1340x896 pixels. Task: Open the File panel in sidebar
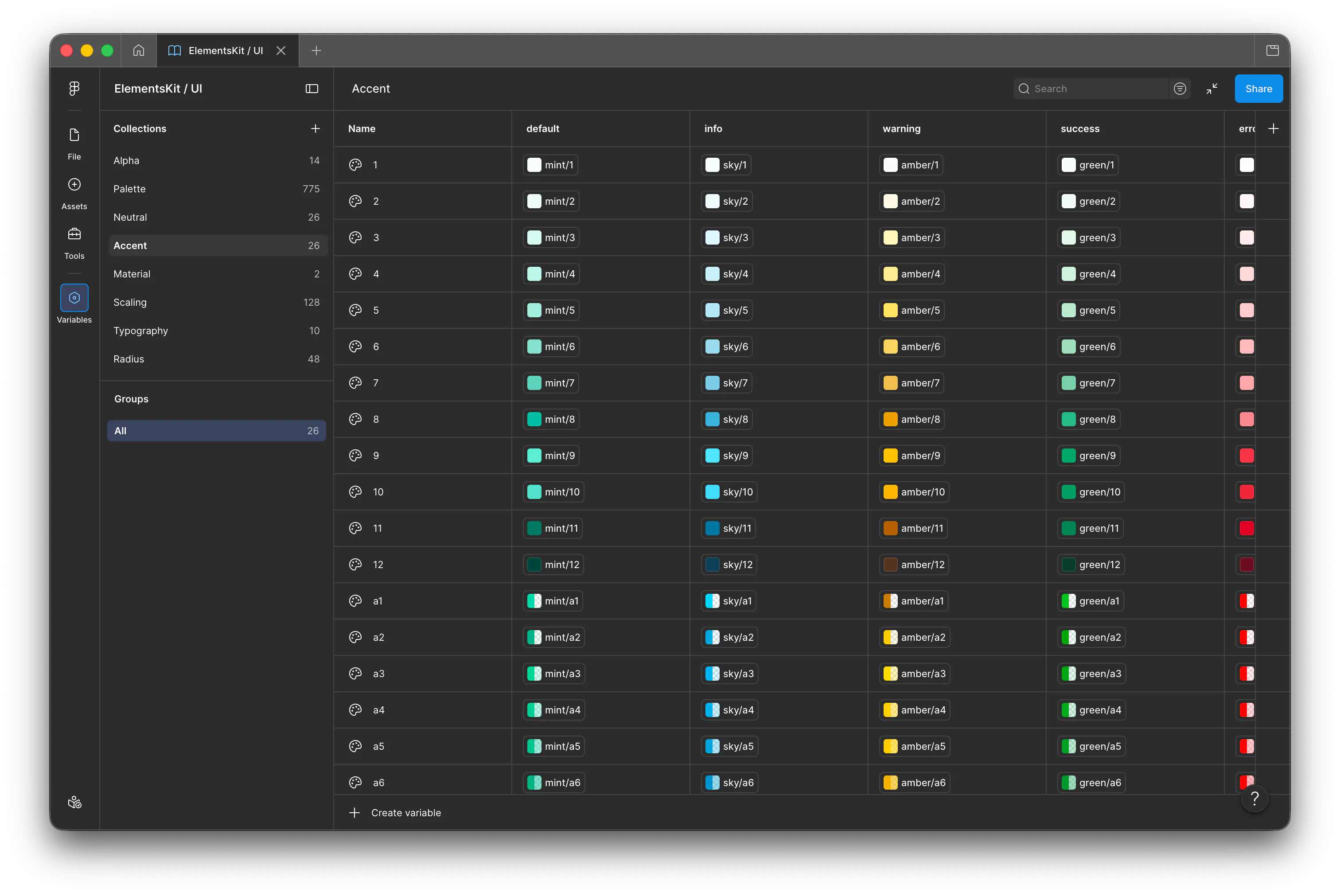74,144
